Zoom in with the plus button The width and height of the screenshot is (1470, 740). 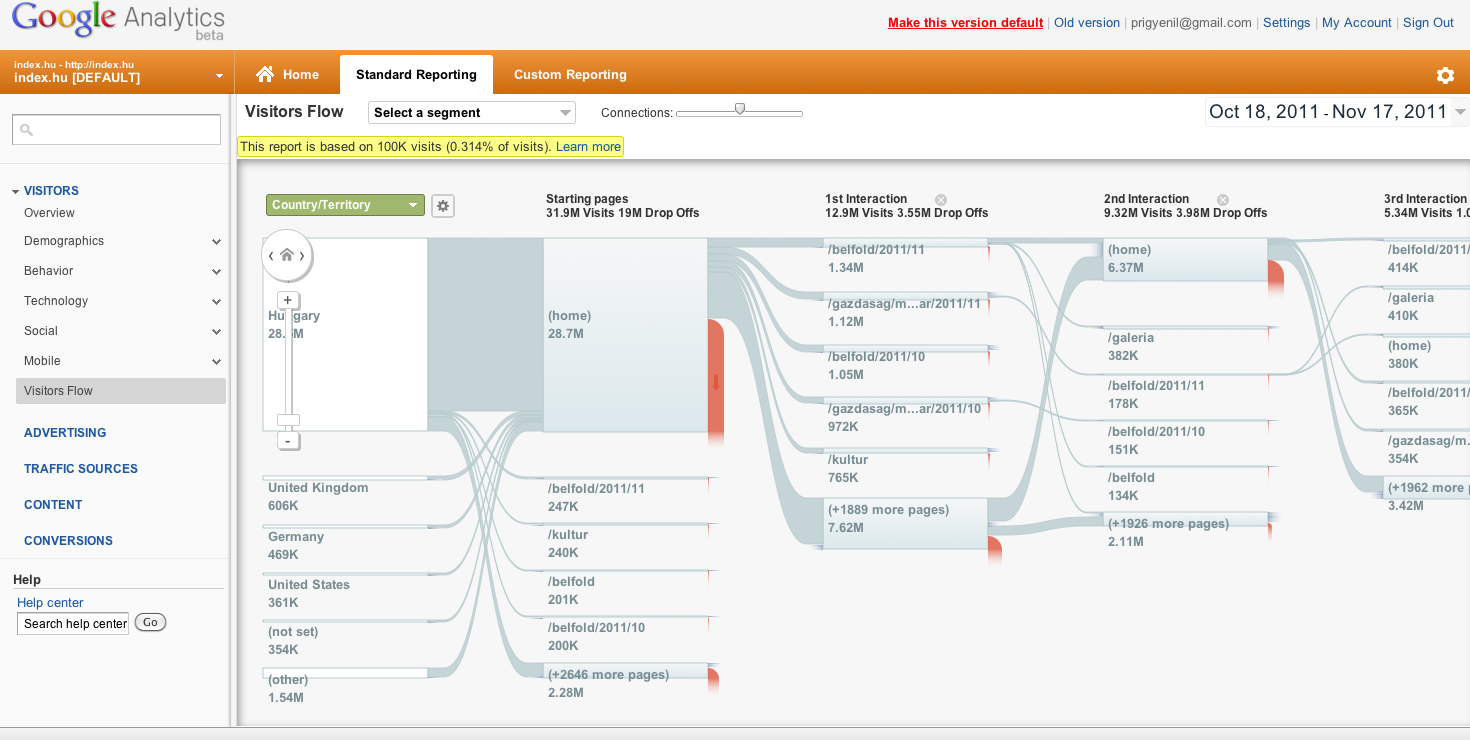[x=288, y=300]
